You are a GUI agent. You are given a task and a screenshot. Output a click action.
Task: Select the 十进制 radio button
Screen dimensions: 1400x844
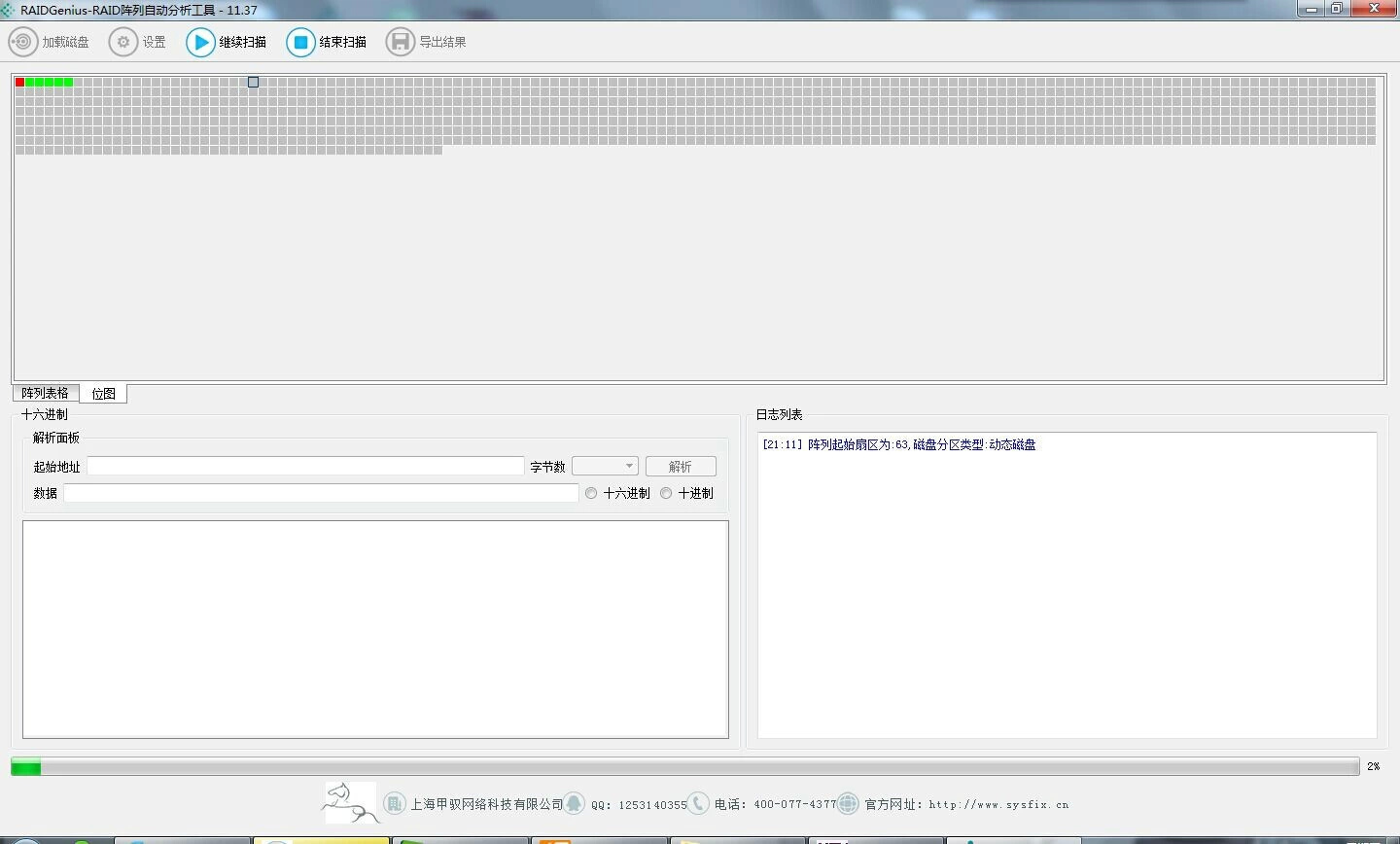coord(666,493)
